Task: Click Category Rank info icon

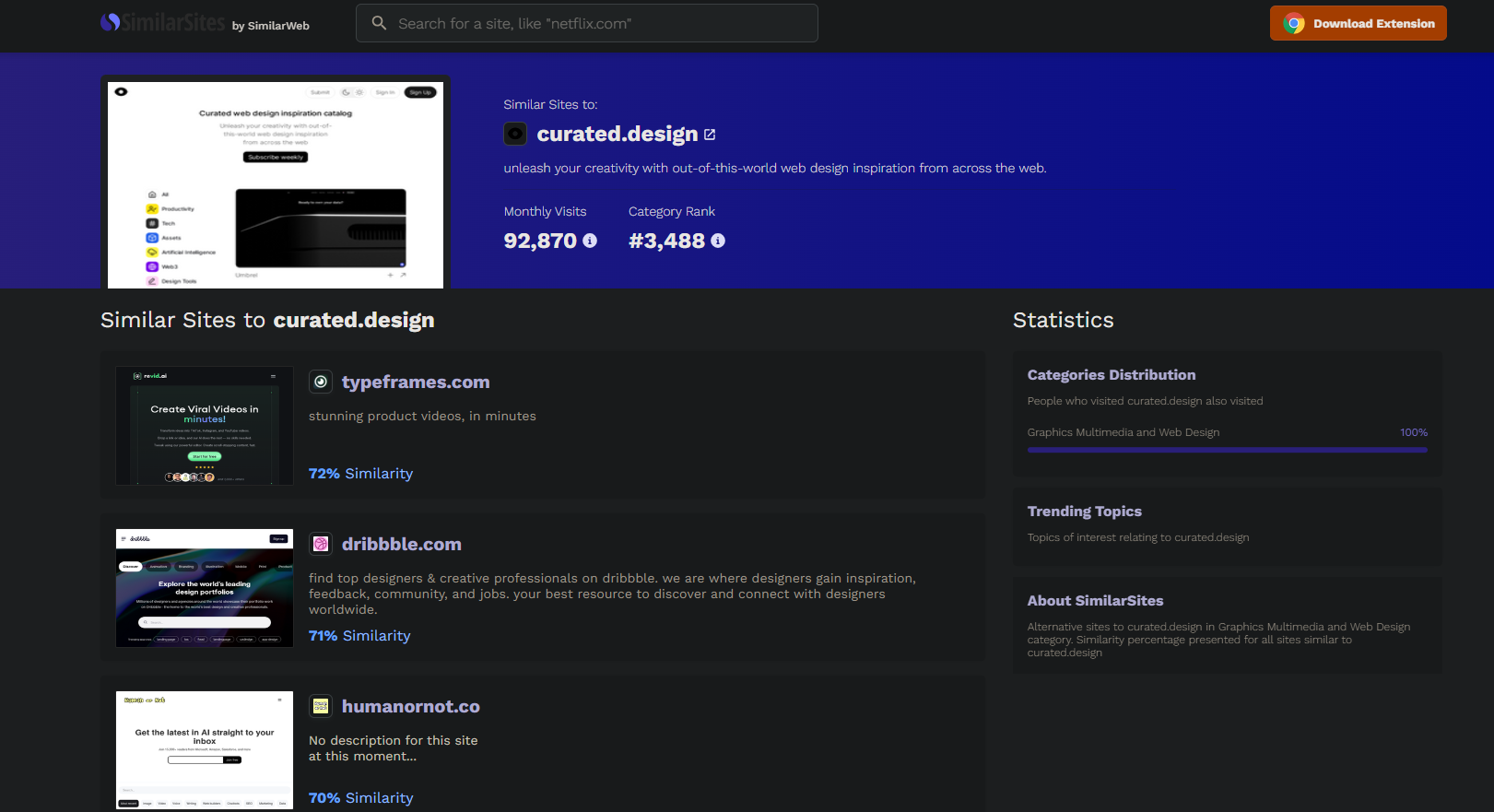Action: coord(718,241)
